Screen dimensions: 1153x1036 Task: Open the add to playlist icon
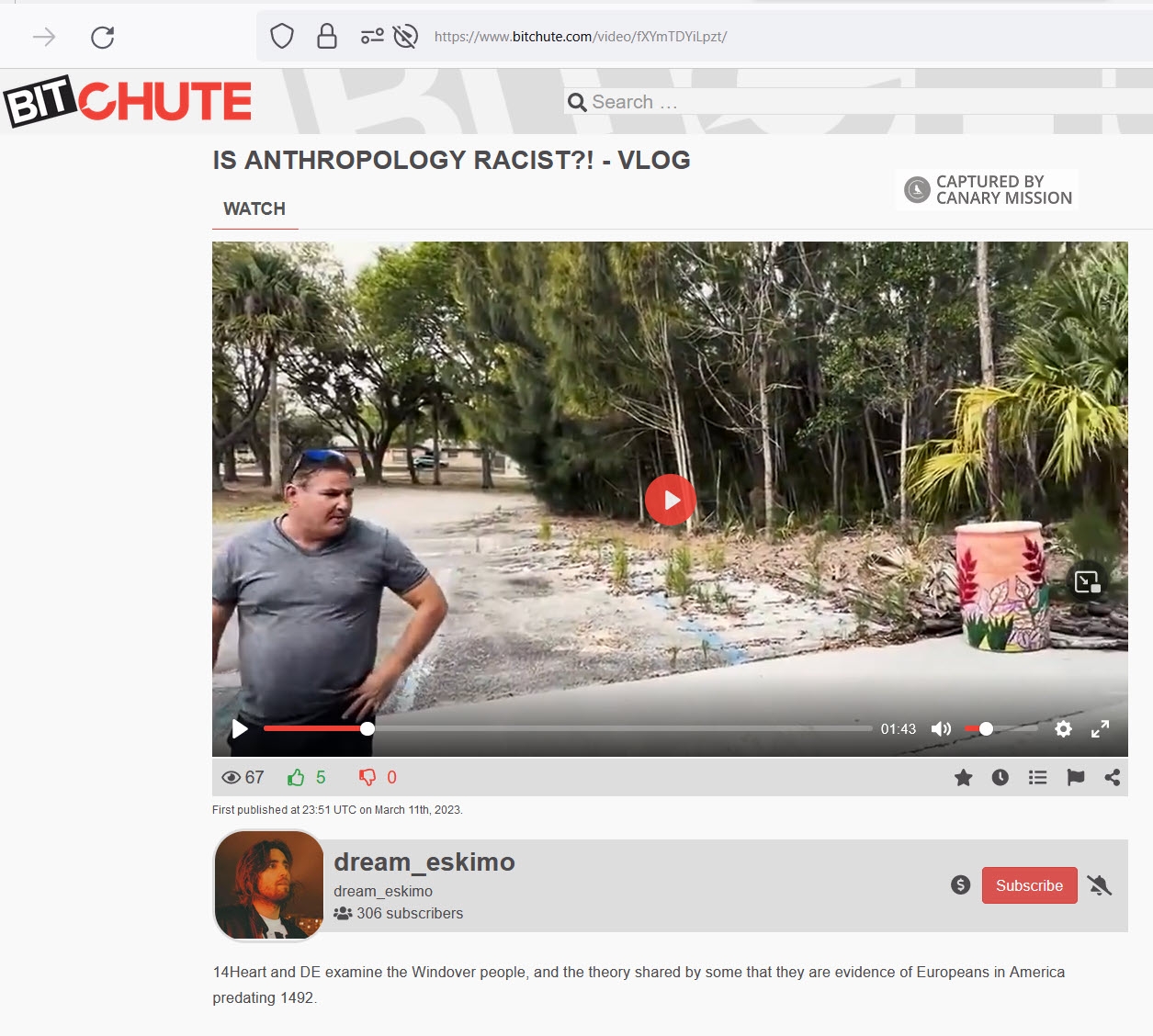click(x=1038, y=778)
